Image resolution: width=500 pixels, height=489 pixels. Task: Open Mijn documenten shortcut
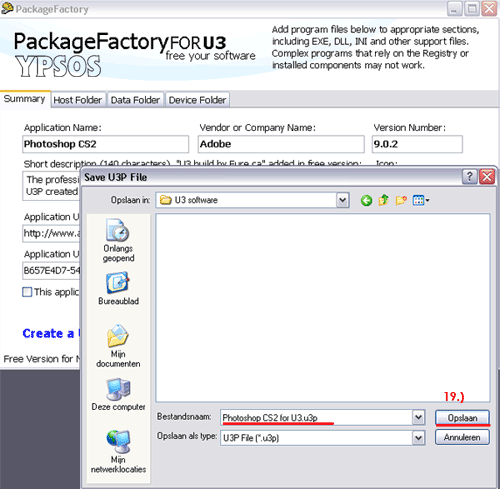point(118,346)
